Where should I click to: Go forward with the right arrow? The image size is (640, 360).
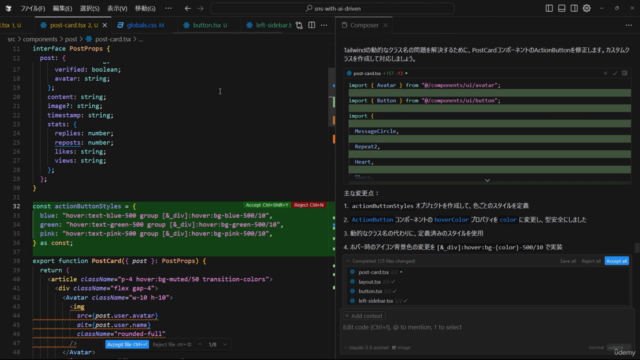(x=200, y=8)
